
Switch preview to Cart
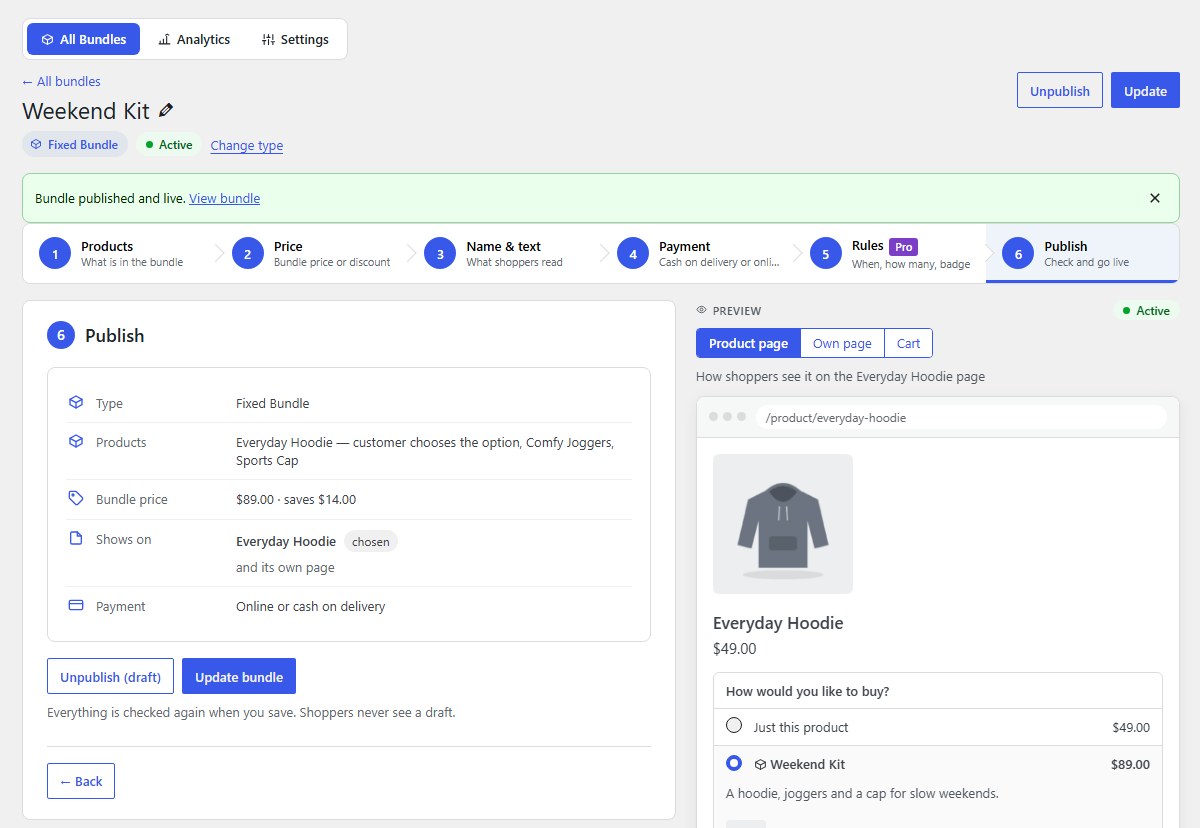908,343
